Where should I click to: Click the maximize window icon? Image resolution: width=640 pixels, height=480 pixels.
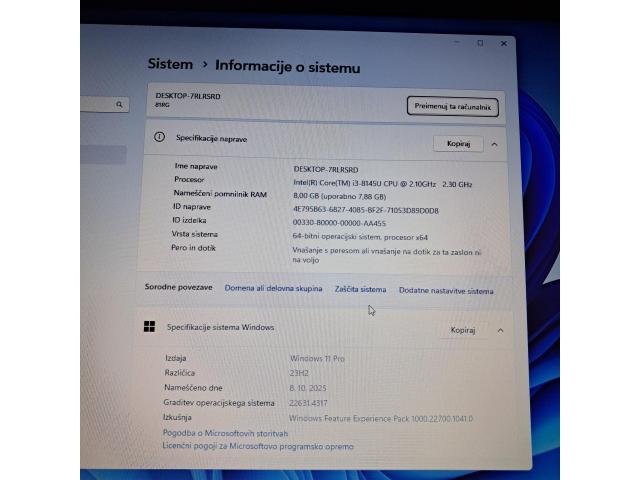[x=480, y=43]
